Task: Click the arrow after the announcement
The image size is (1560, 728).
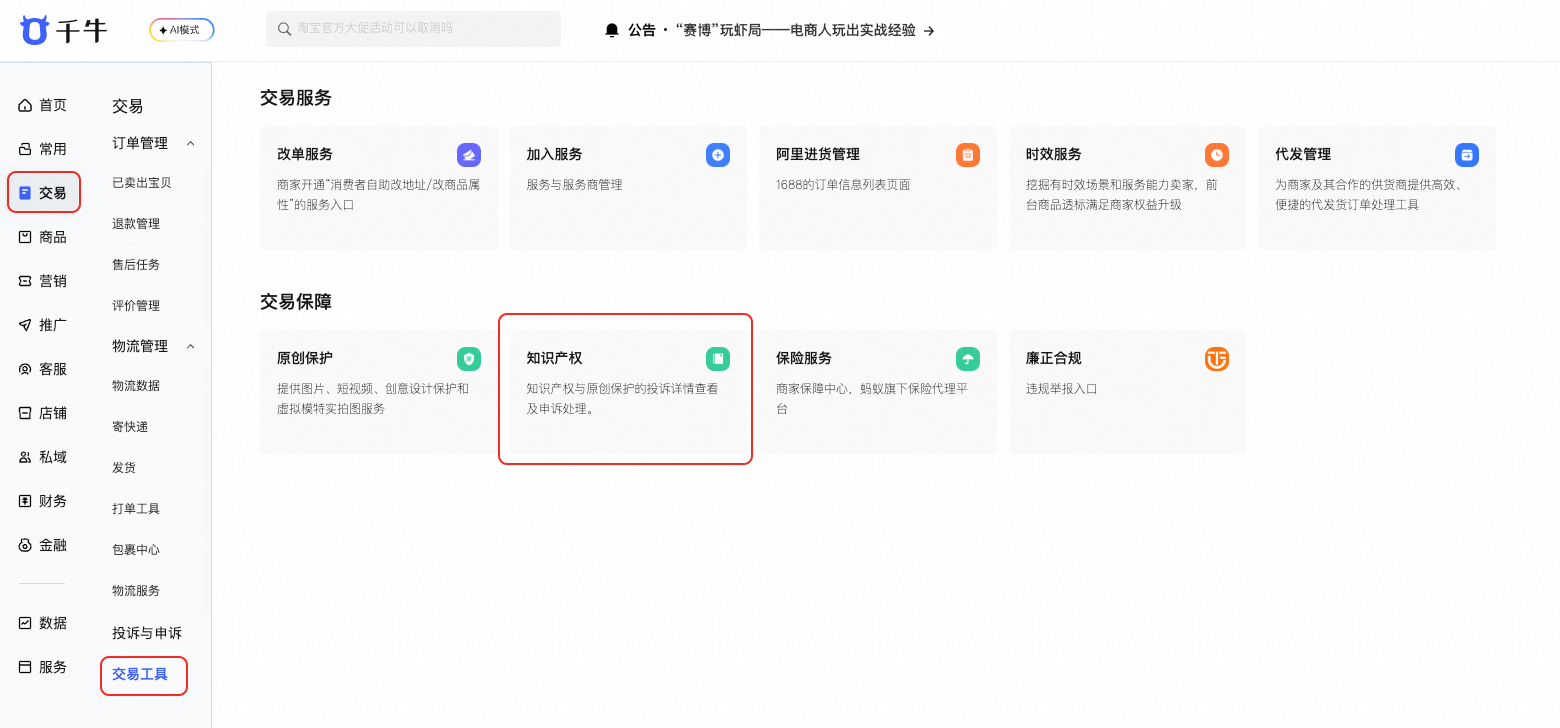Action: pos(929,31)
